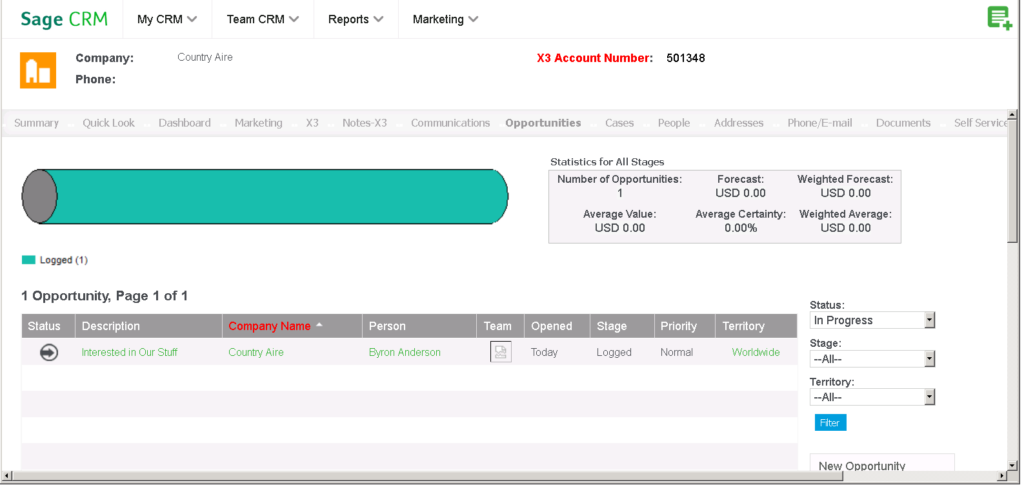Open the Byron Anderson person link
Image resolution: width=1024 pixels, height=487 pixels.
tap(405, 353)
